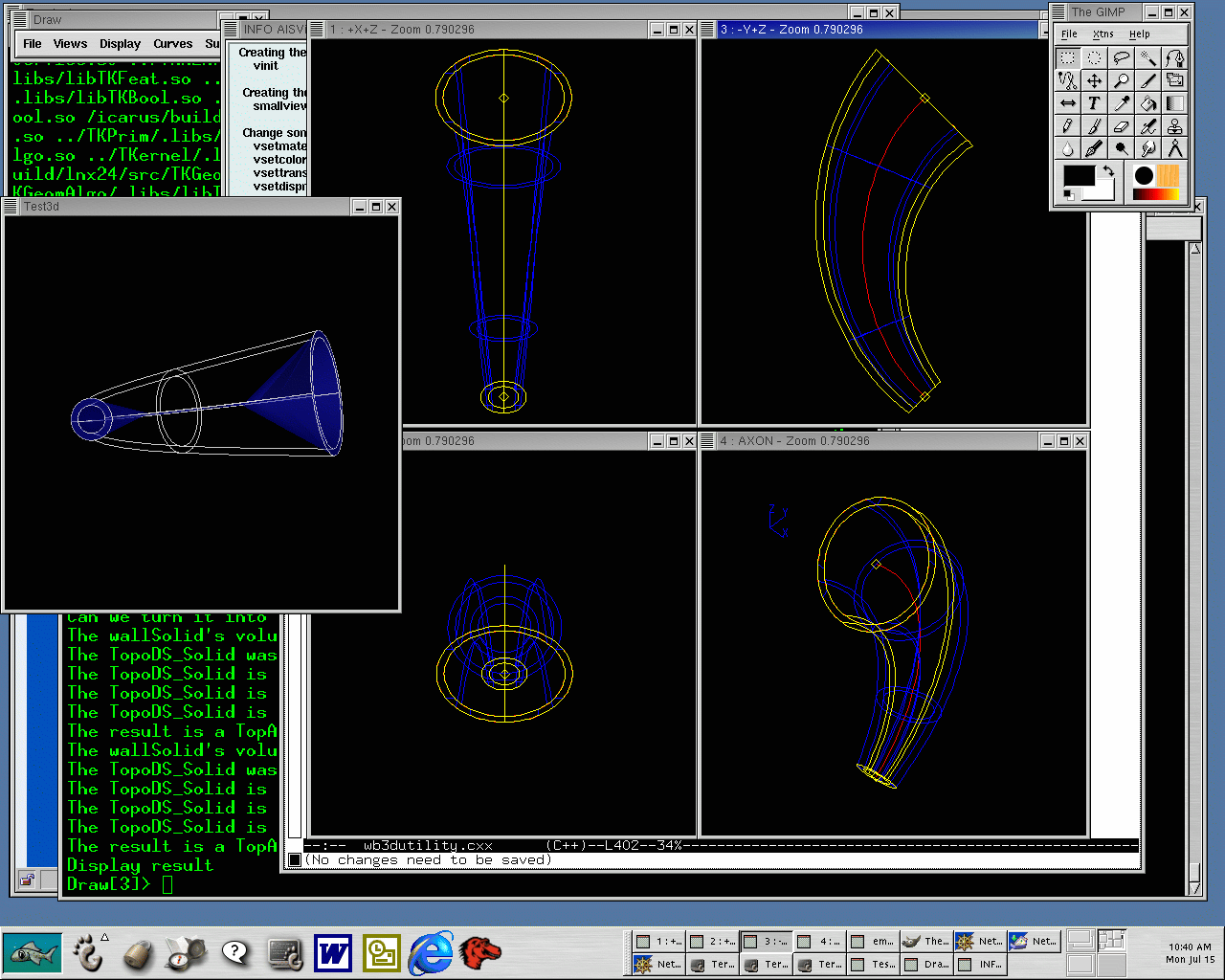Launch Mozilla from the red dinosaur icon

(479, 953)
